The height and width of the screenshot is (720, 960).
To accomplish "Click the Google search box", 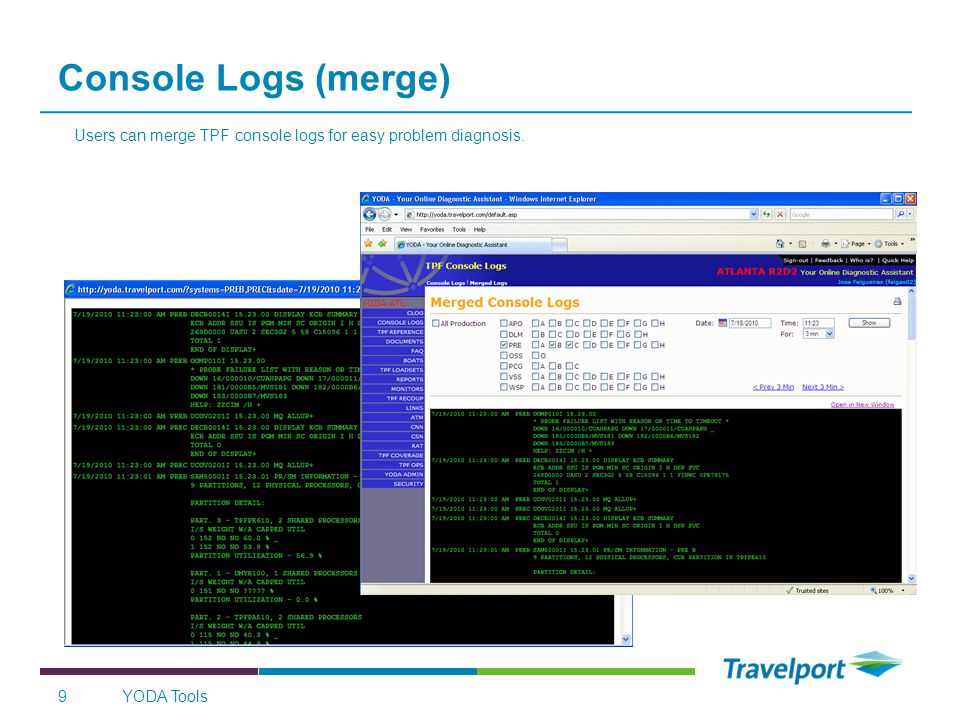I will coord(841,214).
